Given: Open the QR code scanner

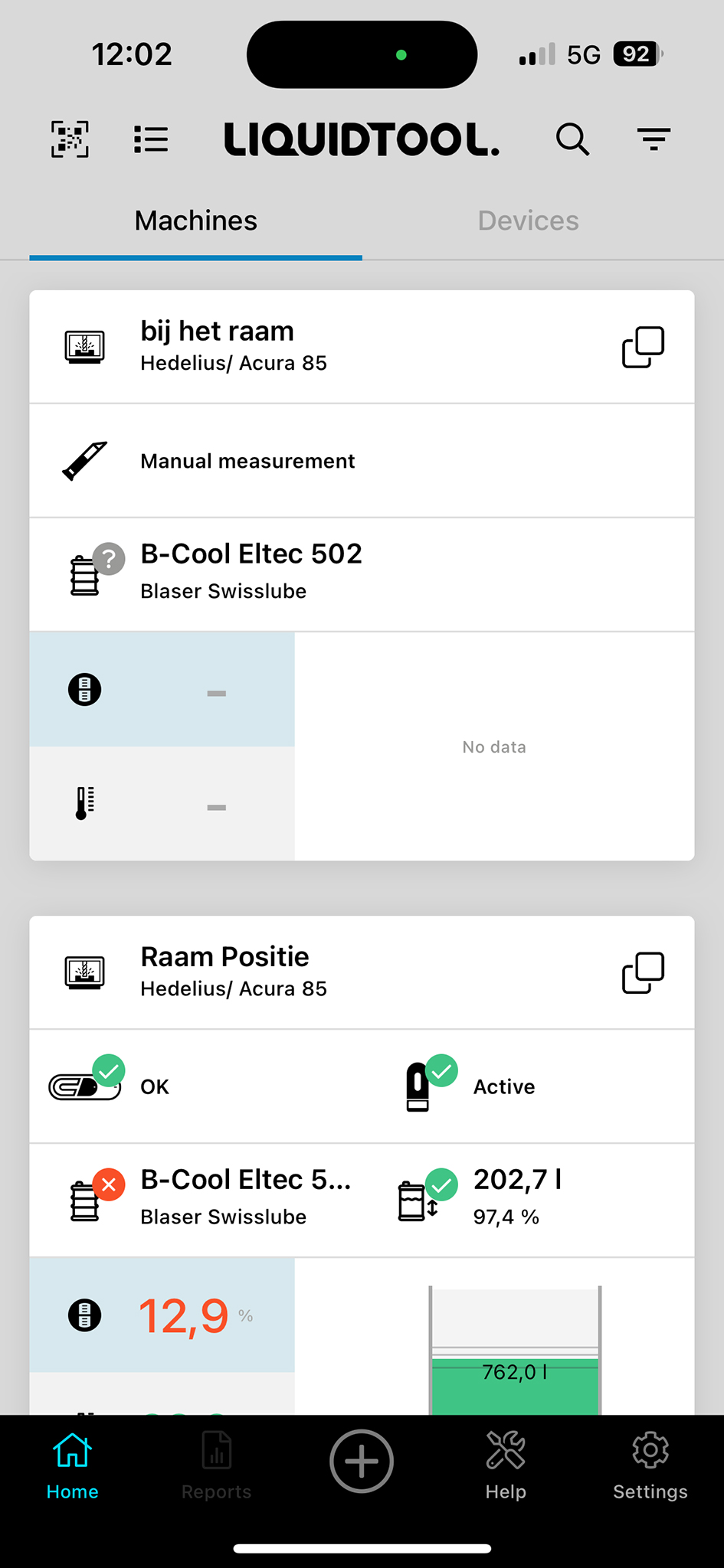Looking at the screenshot, I should pos(70,139).
